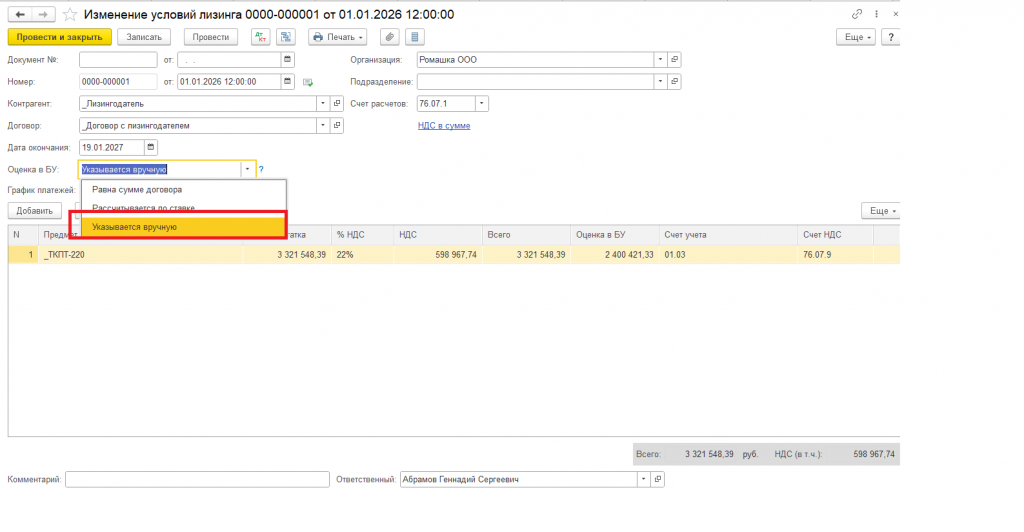Expand the Оценка в БУ dropdown arrow
Screen dimensions: 1024x532
click(x=248, y=169)
